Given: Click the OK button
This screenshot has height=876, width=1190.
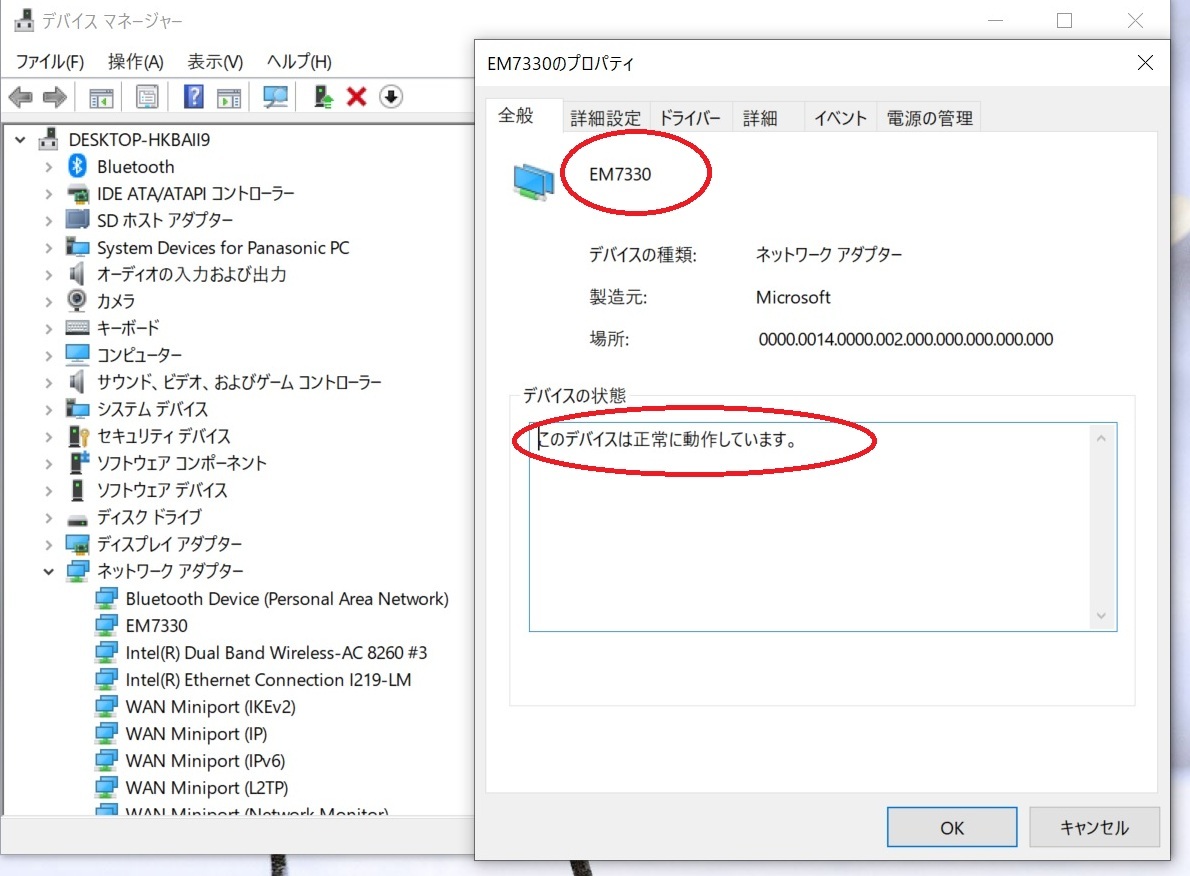Looking at the screenshot, I should coord(952,827).
